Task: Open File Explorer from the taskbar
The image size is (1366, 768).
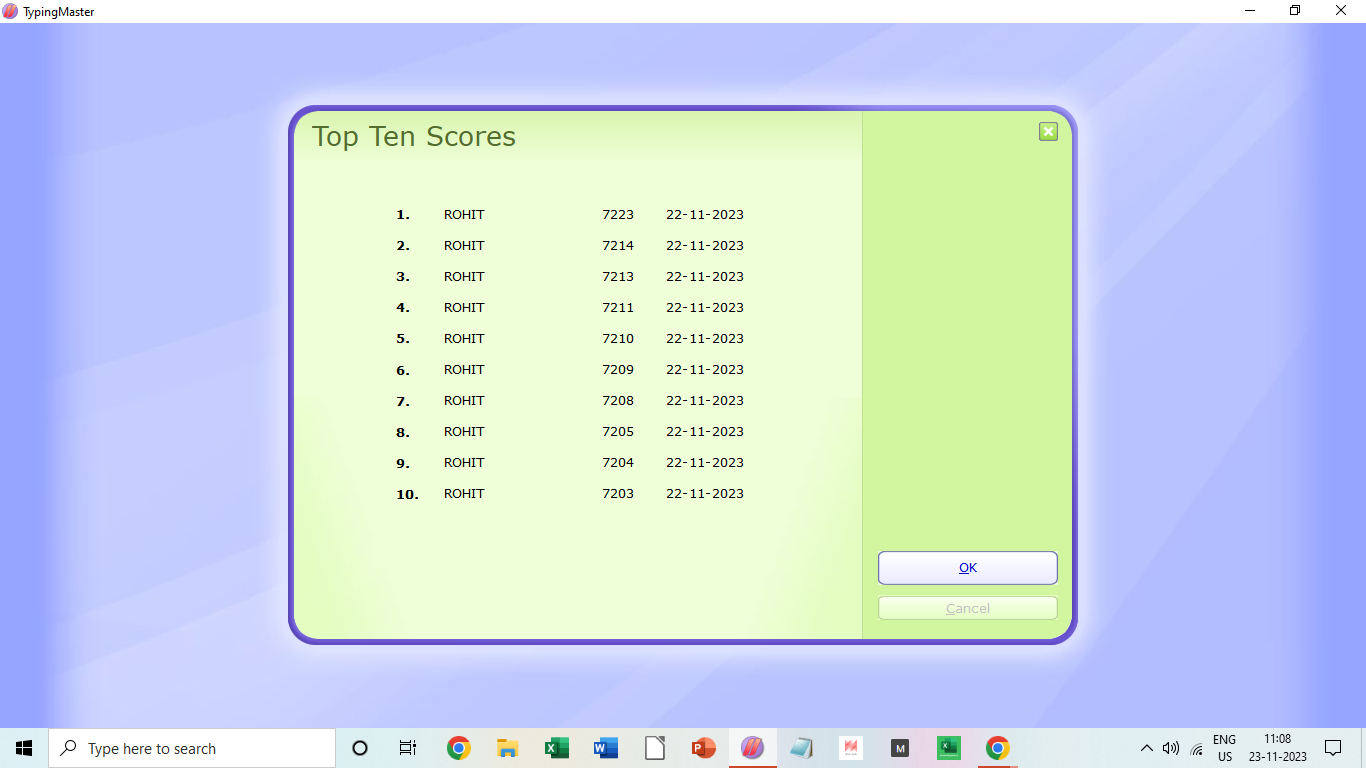Action: point(507,748)
